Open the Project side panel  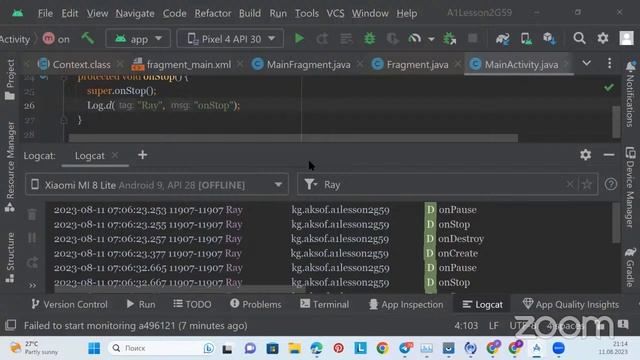(x=10, y=80)
